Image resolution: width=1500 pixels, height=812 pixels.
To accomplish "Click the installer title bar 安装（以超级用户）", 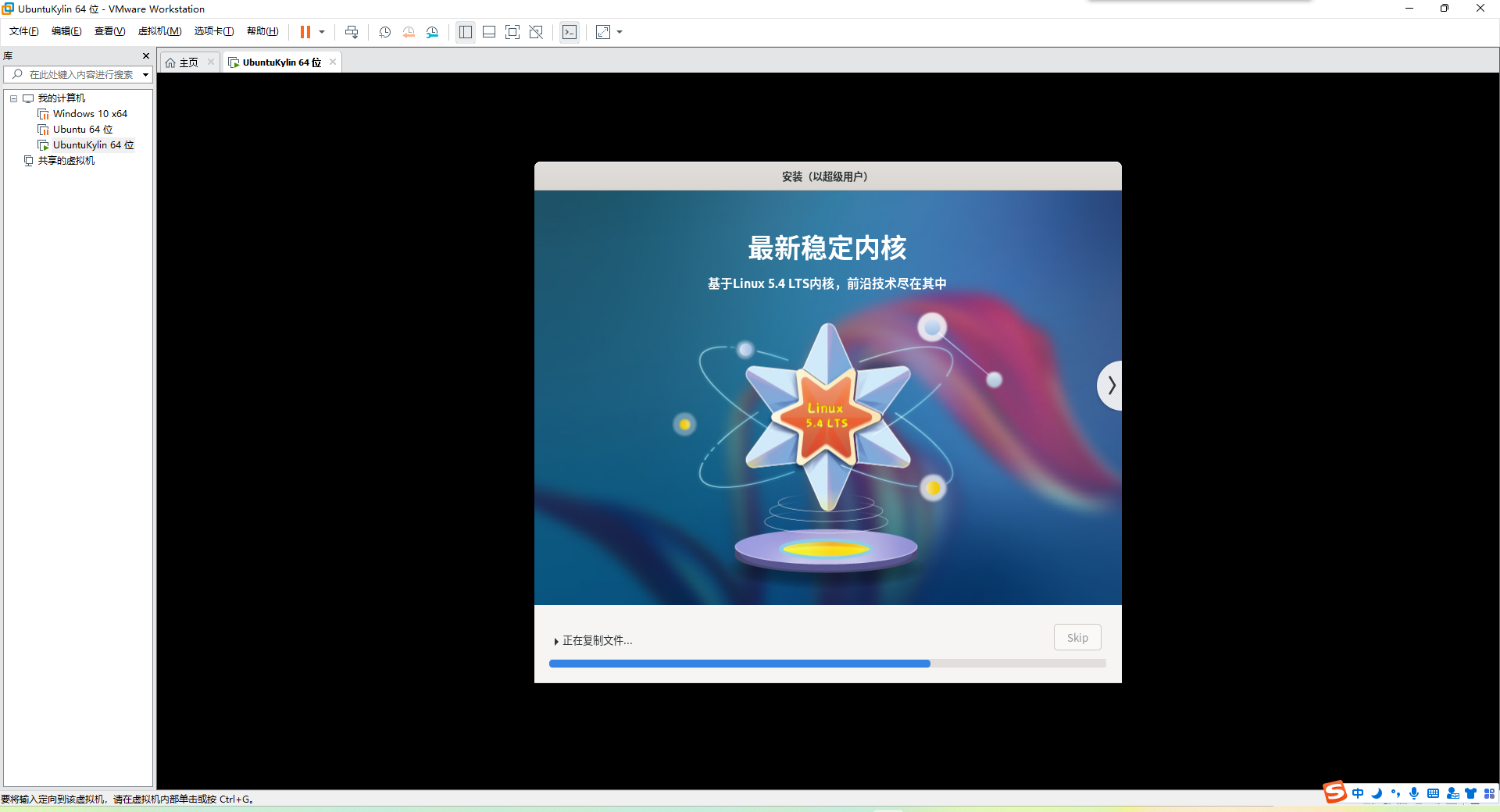I will tap(828, 176).
